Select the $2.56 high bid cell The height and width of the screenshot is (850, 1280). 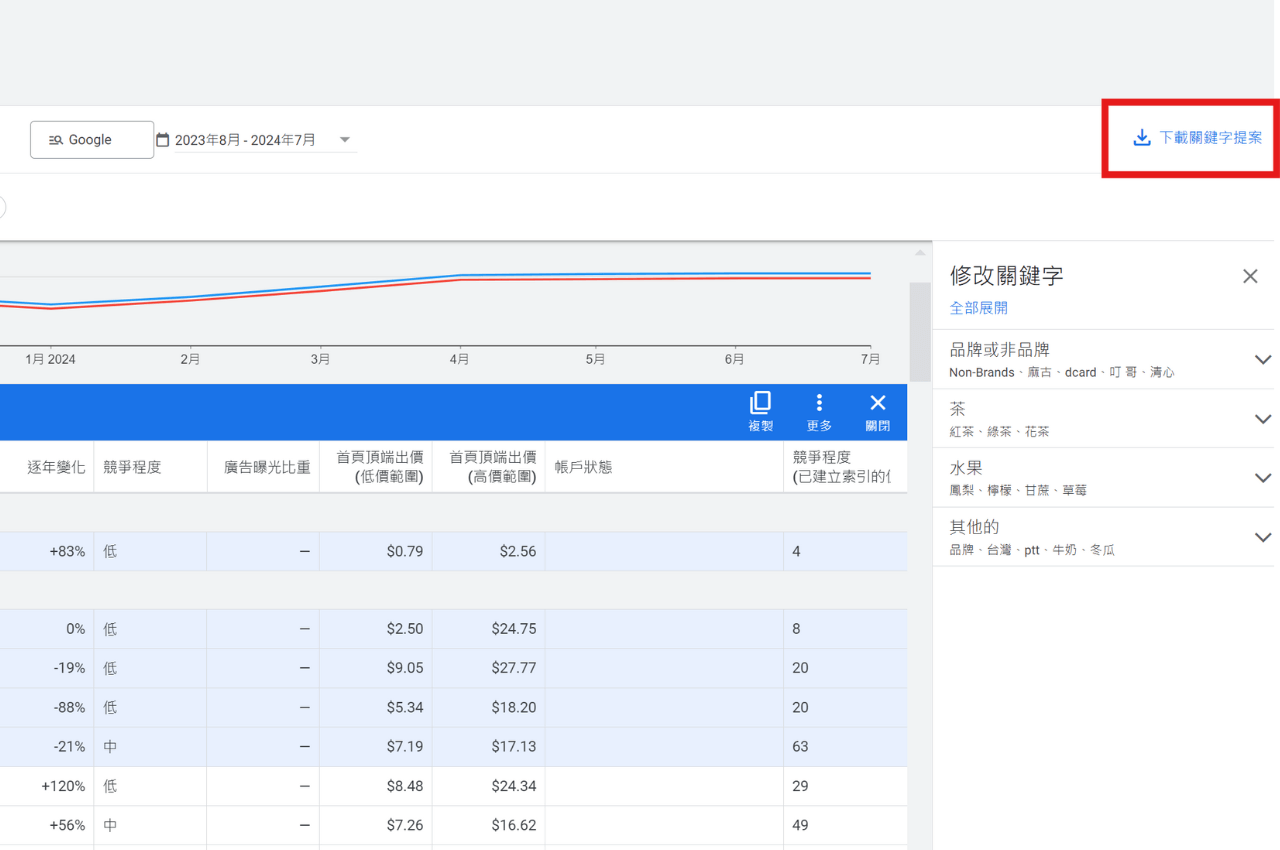[518, 551]
